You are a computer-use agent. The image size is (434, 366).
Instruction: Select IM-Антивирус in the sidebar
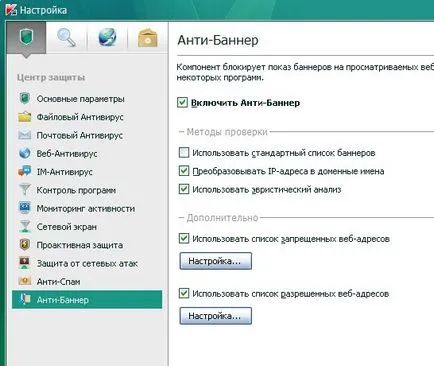point(65,172)
